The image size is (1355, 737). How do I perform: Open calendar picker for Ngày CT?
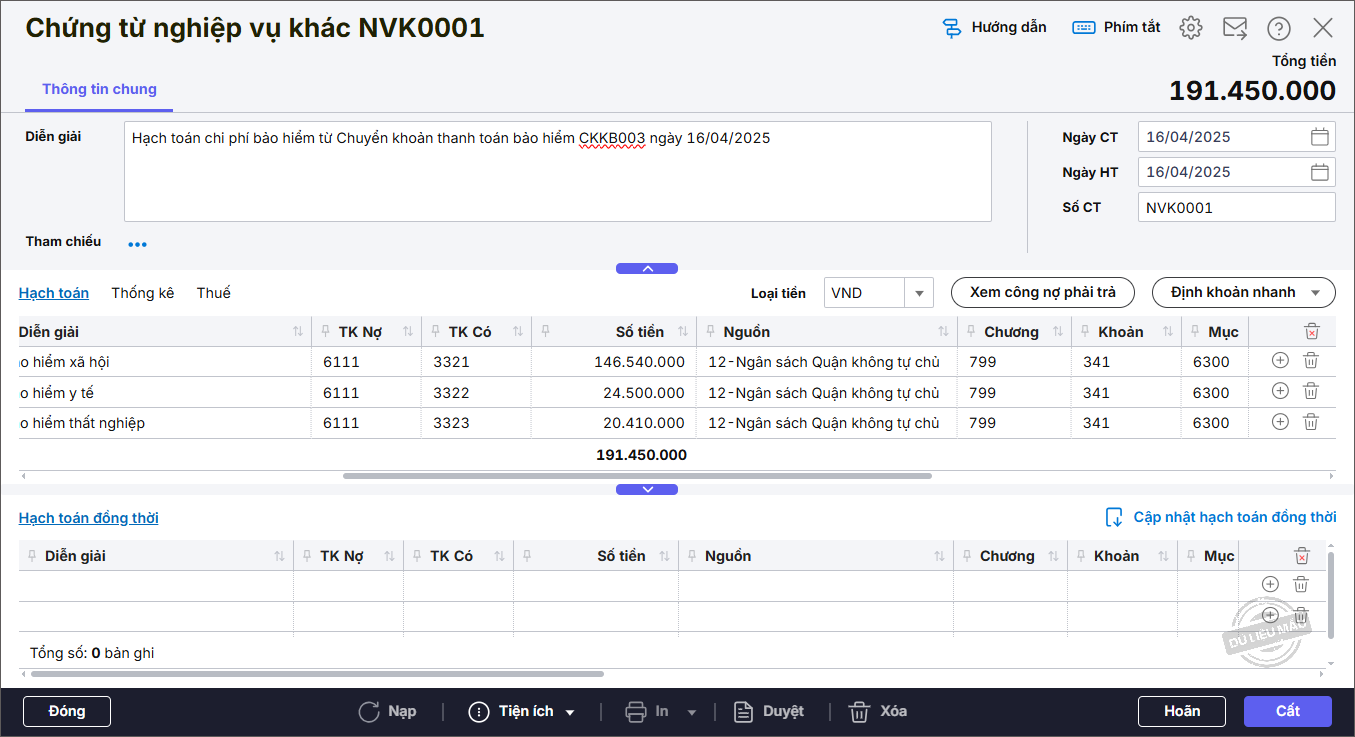click(1319, 137)
